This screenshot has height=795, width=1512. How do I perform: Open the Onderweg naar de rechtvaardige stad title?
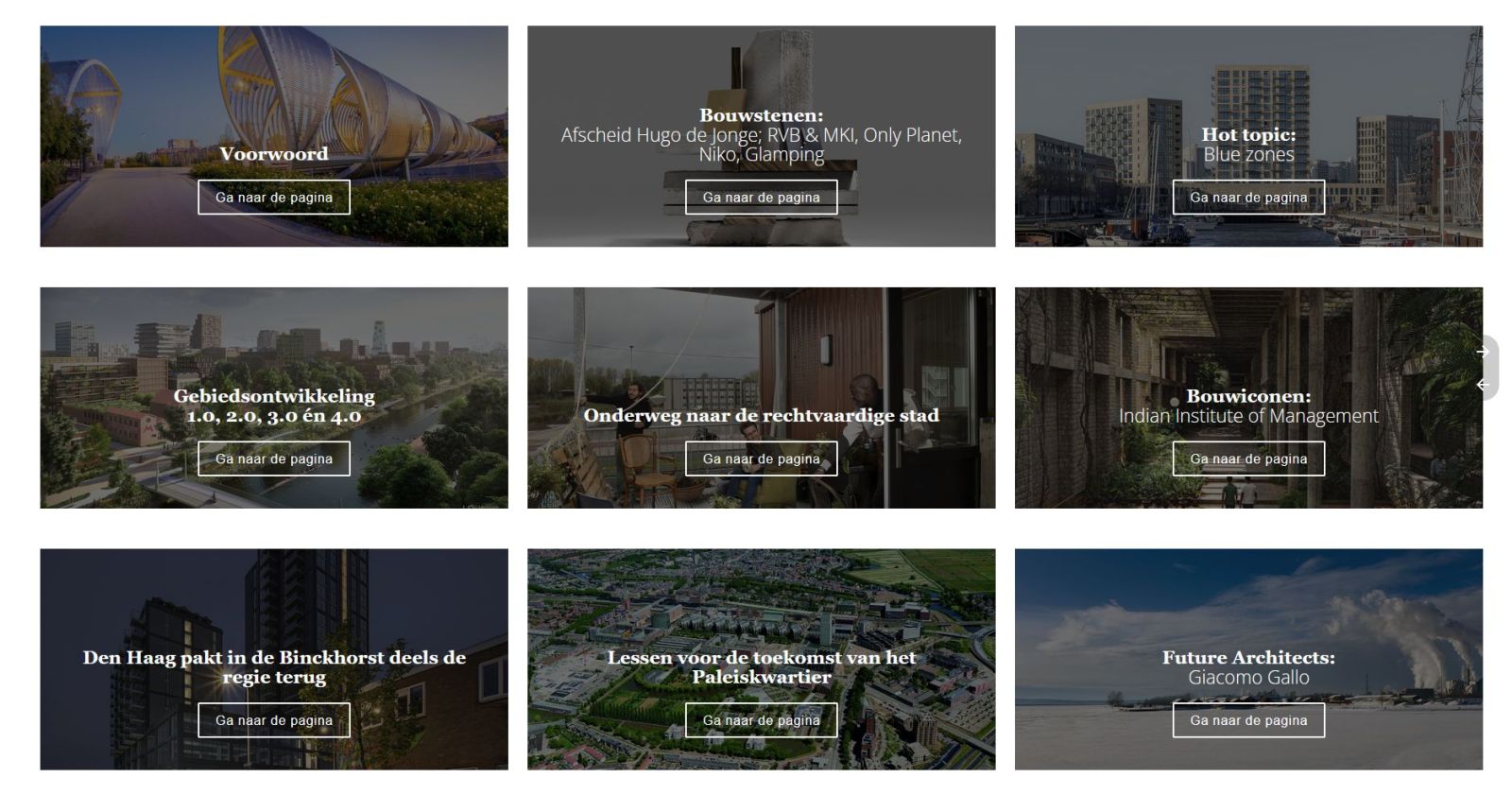click(x=761, y=415)
